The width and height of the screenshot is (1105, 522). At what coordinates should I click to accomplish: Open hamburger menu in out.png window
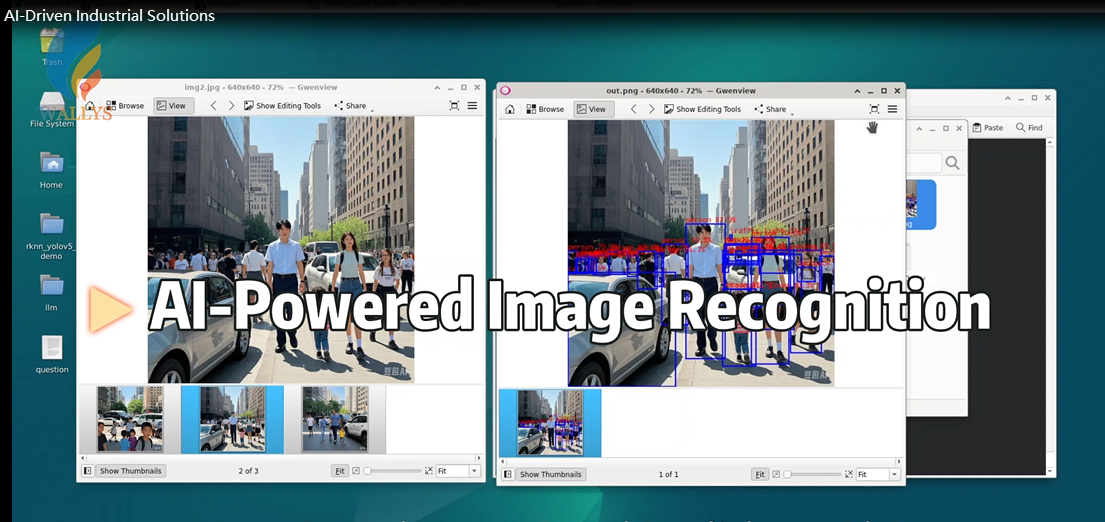click(892, 109)
